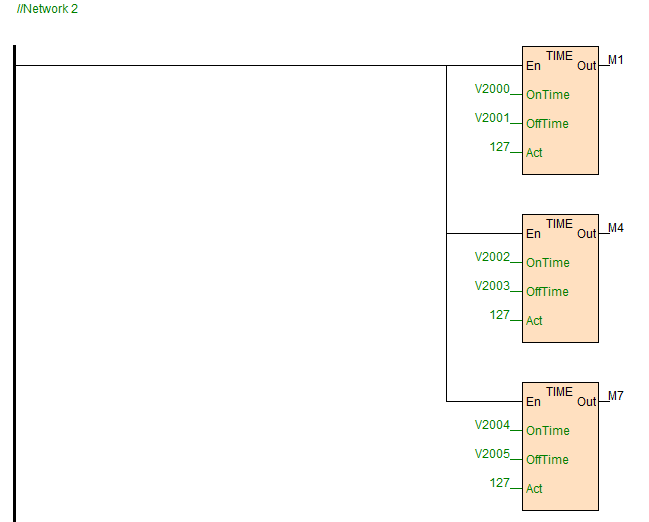Click the OffTime pin fed by V2001
Viewport: 649px width, 522px height.
tap(547, 124)
